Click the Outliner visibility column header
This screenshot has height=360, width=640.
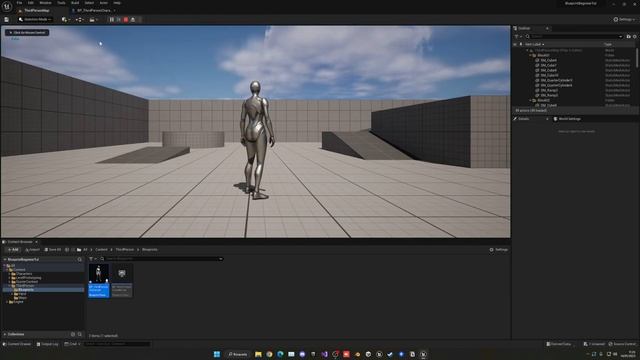tap(515, 44)
